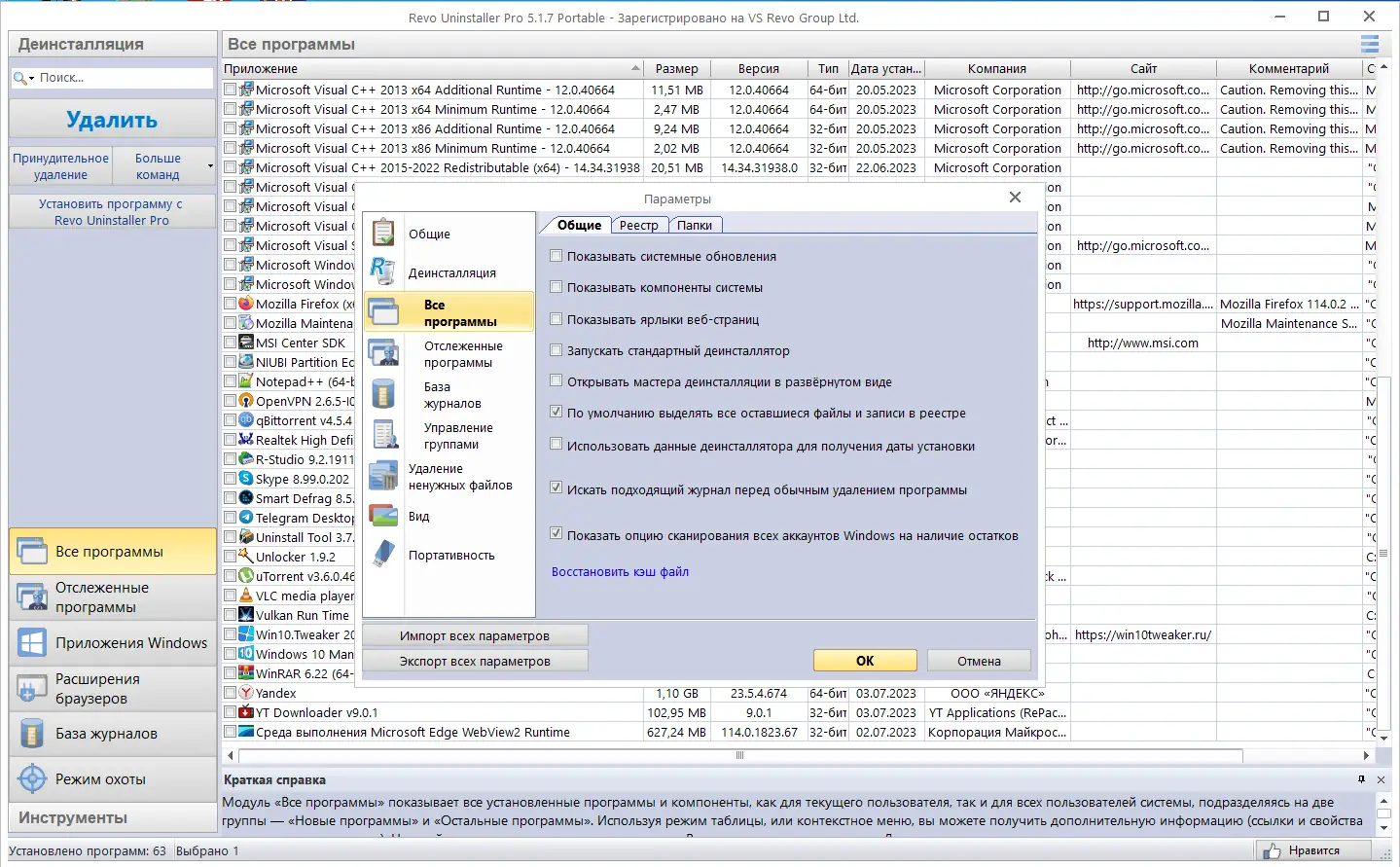Expand the Инструменты sidebar section
The height and width of the screenshot is (867, 1400).
pos(113,817)
